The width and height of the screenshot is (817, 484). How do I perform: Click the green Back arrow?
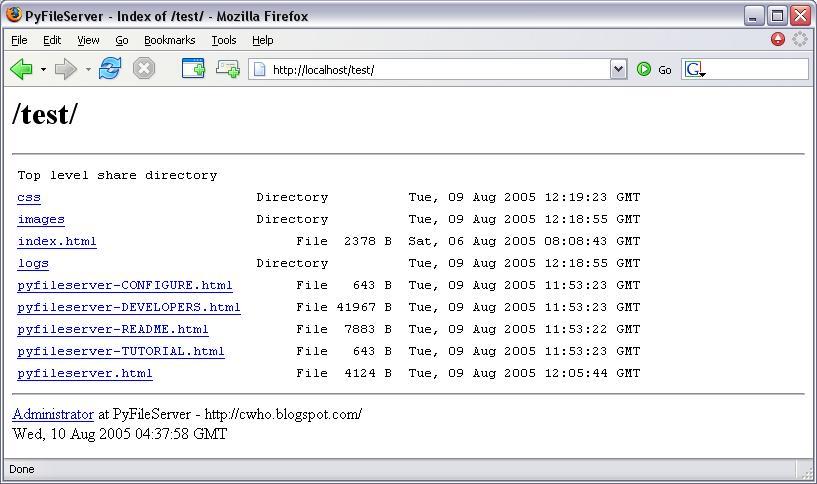click(x=21, y=69)
